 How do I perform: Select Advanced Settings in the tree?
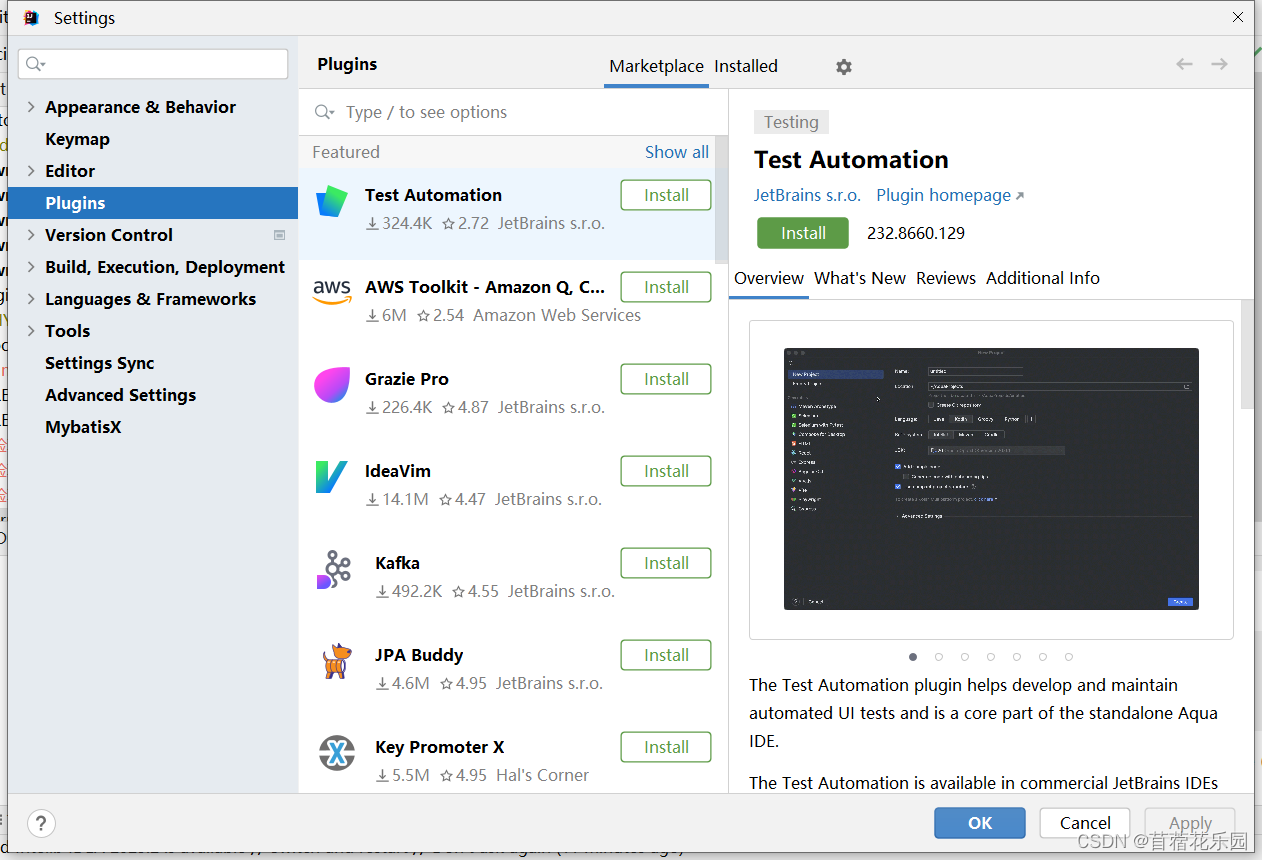tap(120, 395)
